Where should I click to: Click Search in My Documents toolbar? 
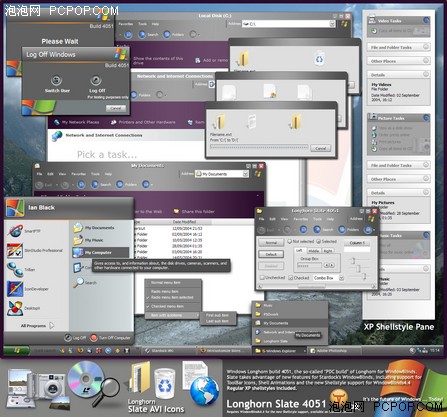tap(101, 184)
